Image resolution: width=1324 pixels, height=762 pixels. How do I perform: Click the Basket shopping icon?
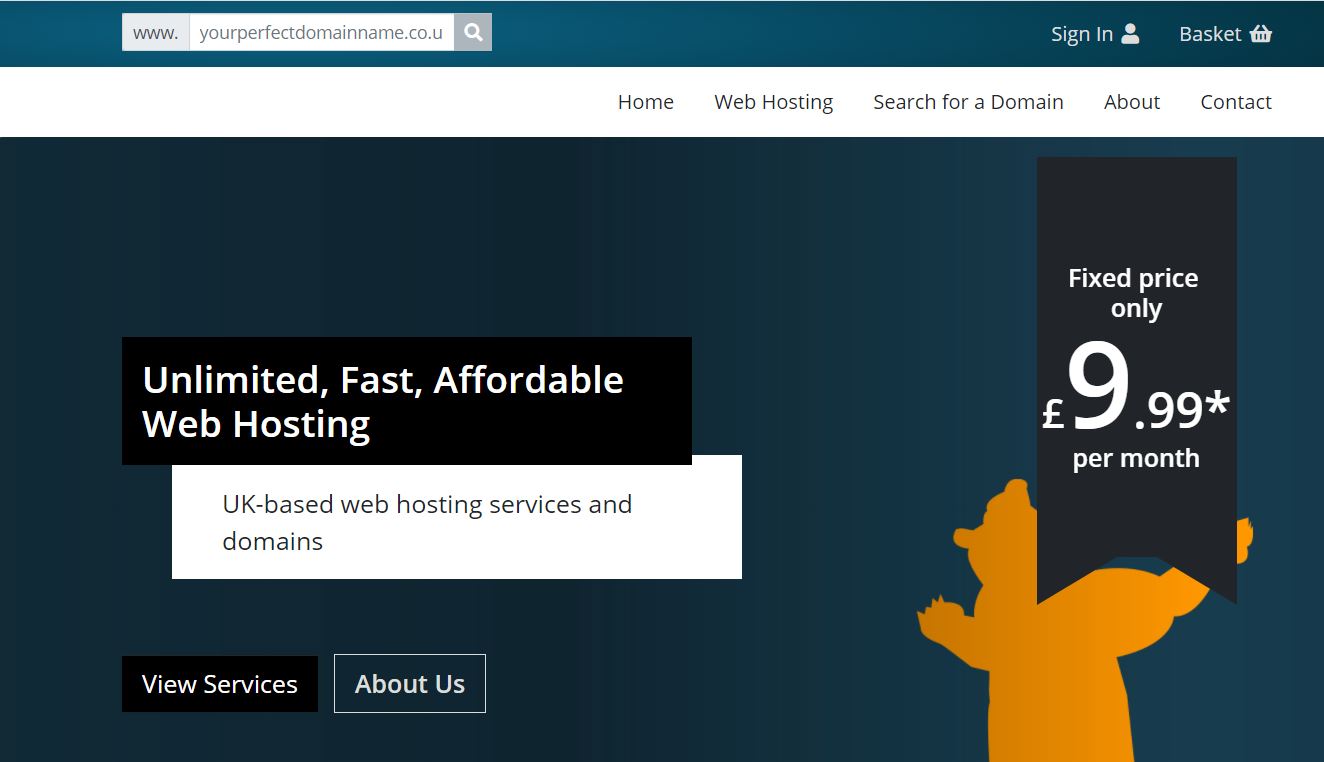pyautogui.click(x=1261, y=34)
